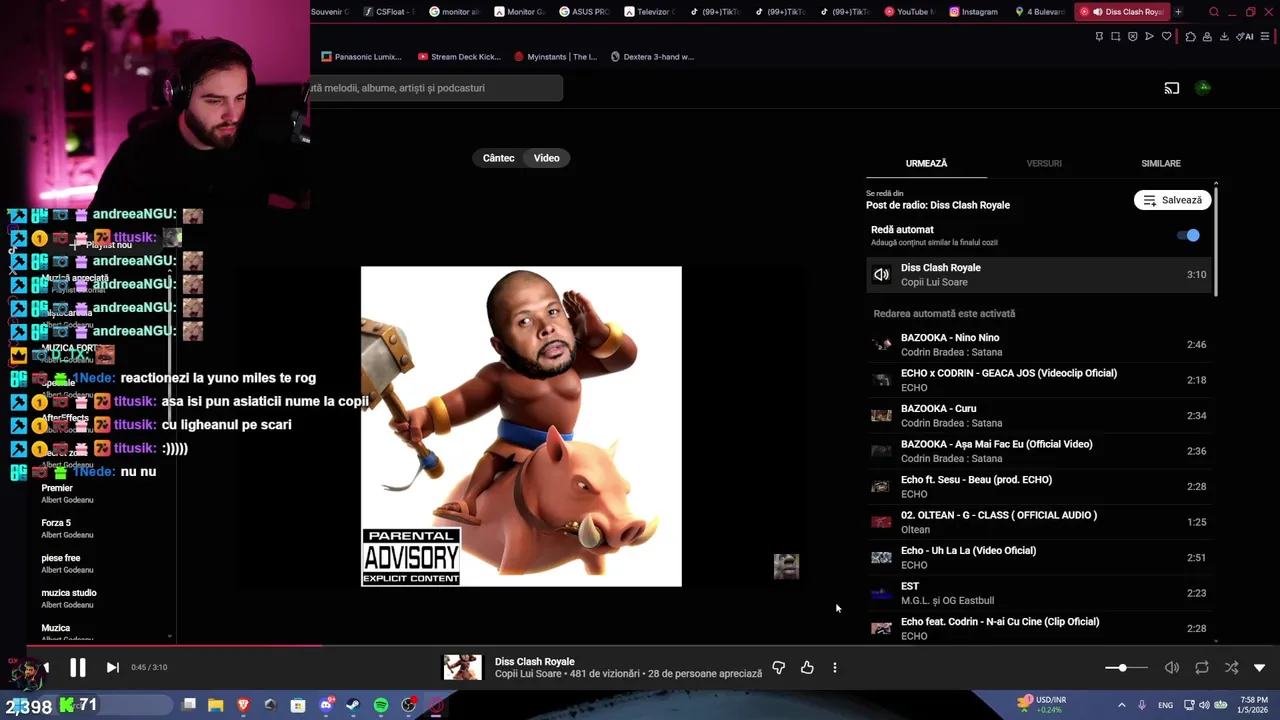
Task: Open the muzica studio playlist
Action: [x=68, y=599]
